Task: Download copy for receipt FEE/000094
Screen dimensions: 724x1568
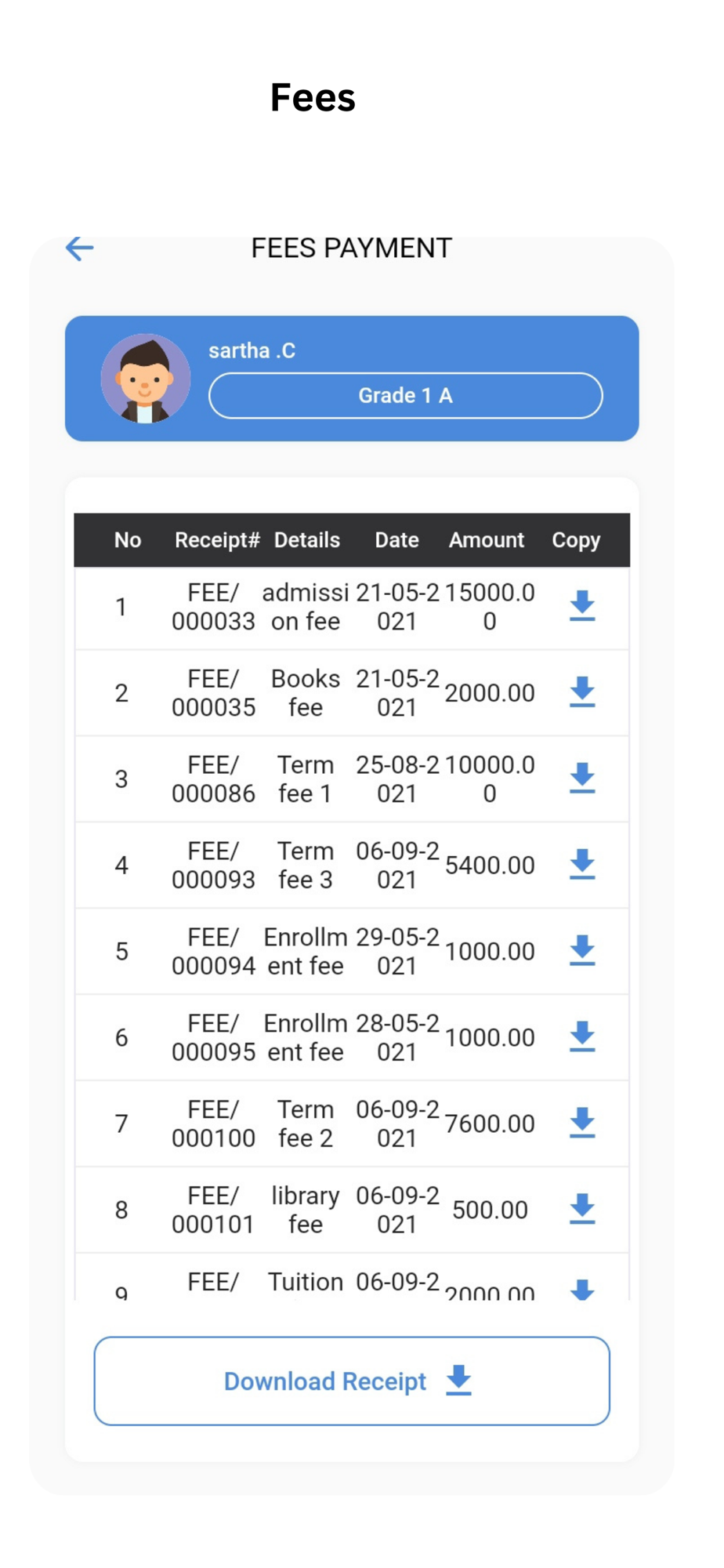Action: tap(582, 951)
